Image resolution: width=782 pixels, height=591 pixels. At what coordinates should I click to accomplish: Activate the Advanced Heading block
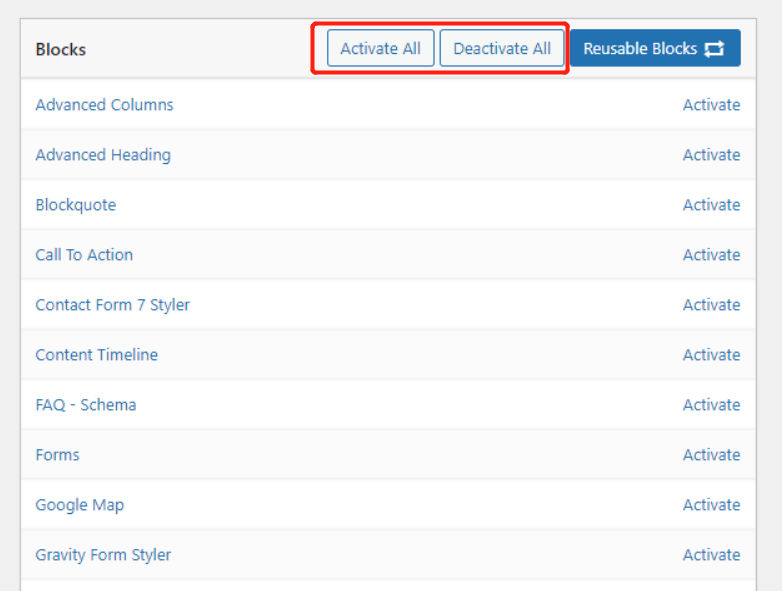point(711,155)
